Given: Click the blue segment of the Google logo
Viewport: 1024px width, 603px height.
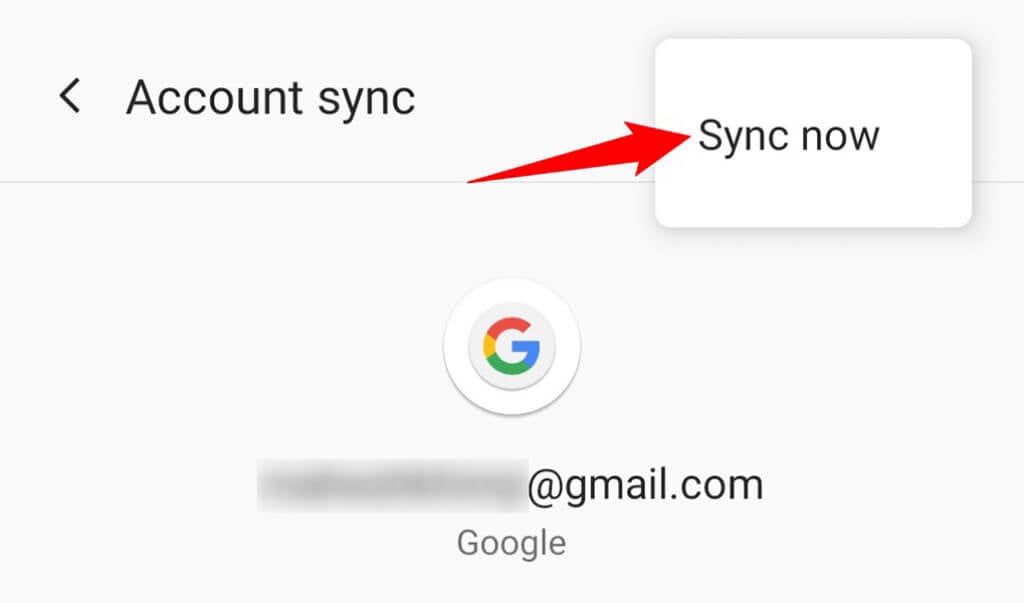Looking at the screenshot, I should pyautogui.click(x=527, y=353).
